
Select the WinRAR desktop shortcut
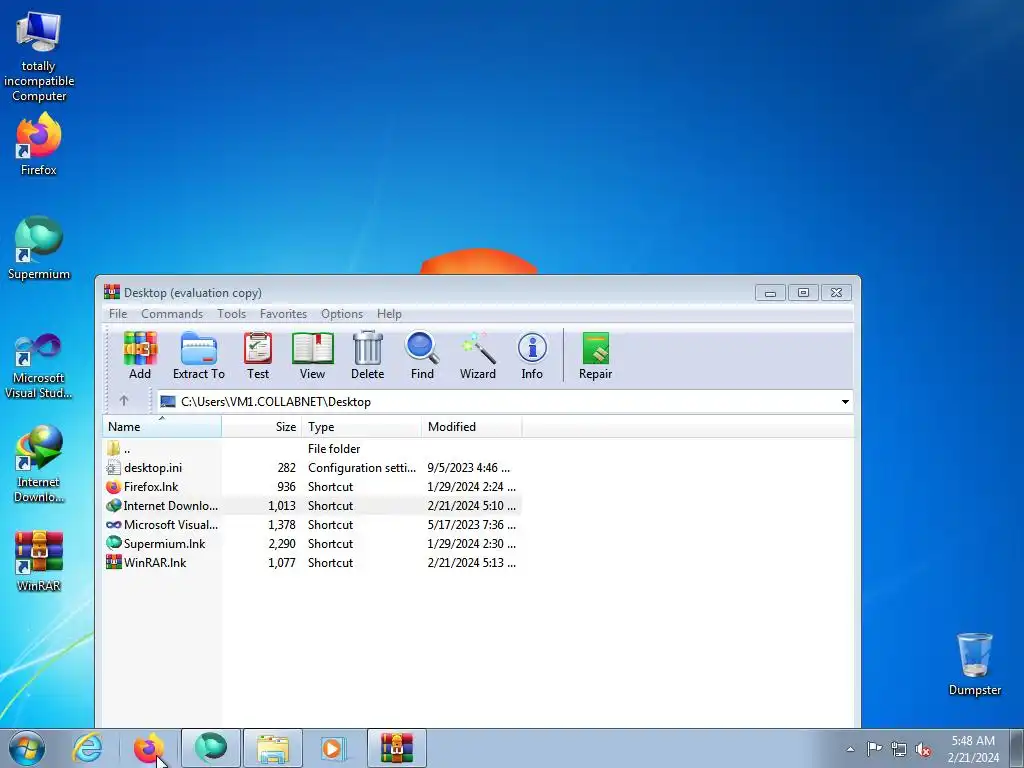[39, 560]
